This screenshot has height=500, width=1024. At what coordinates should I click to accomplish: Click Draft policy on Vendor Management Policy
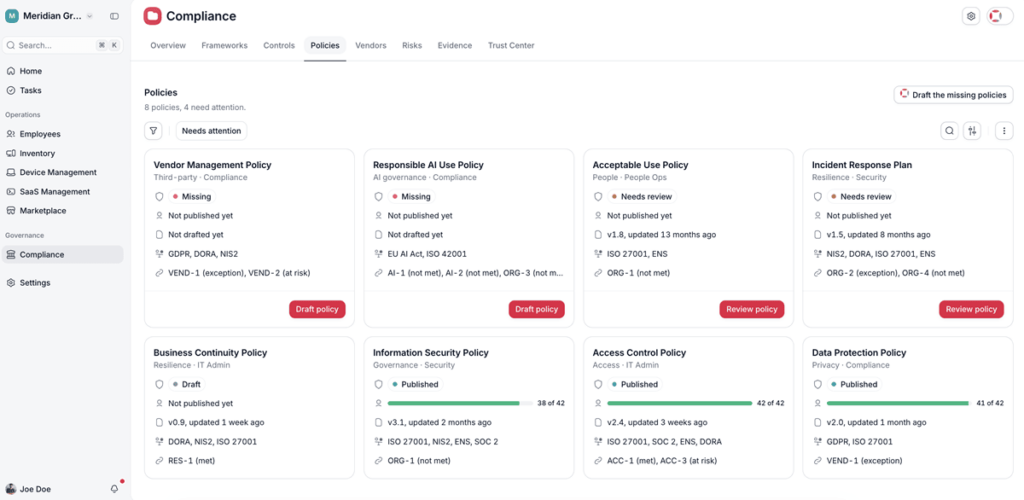[317, 309]
